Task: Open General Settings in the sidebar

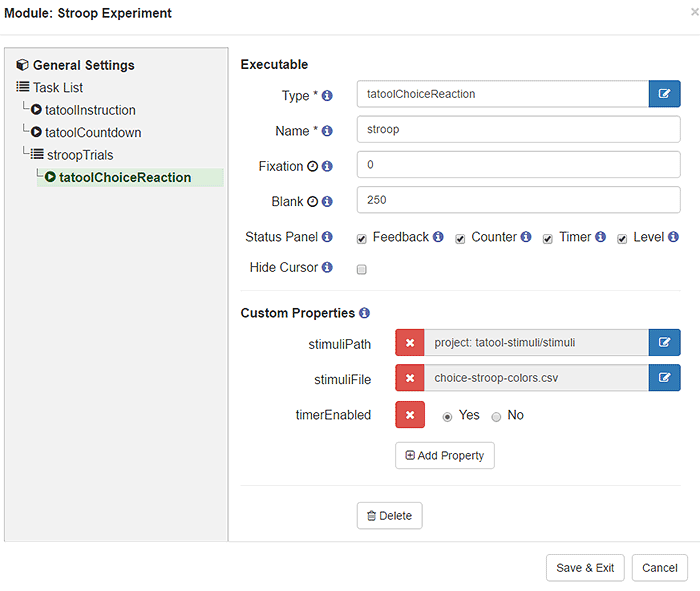Action: (83, 65)
